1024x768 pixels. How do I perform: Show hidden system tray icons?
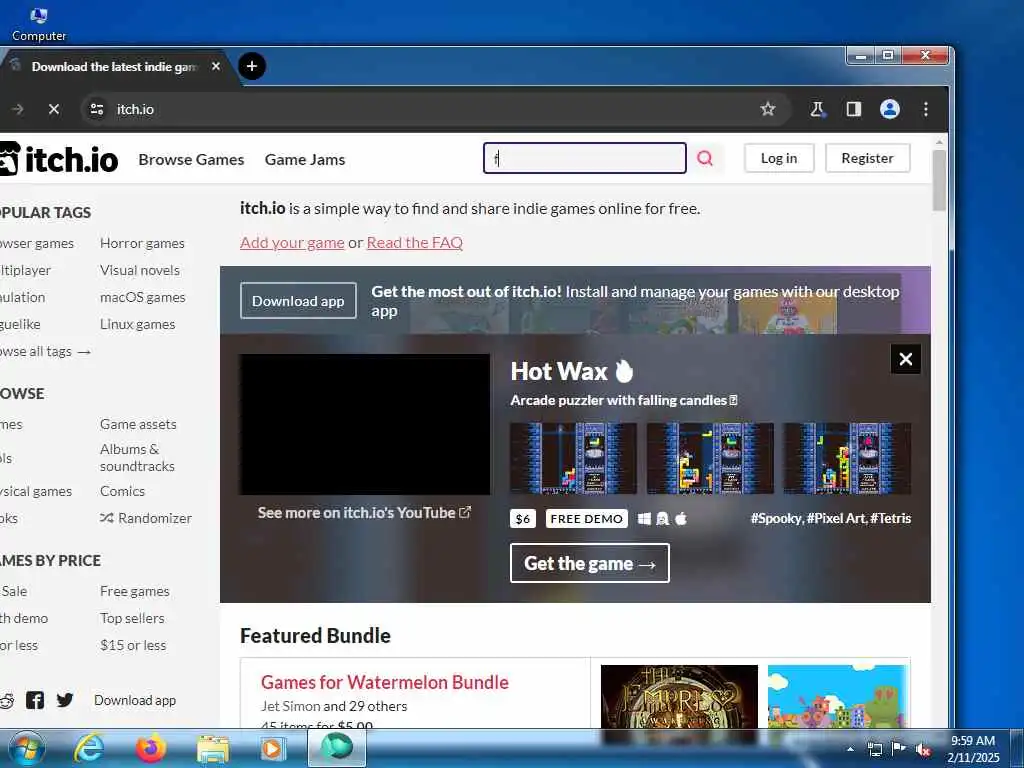coord(850,749)
